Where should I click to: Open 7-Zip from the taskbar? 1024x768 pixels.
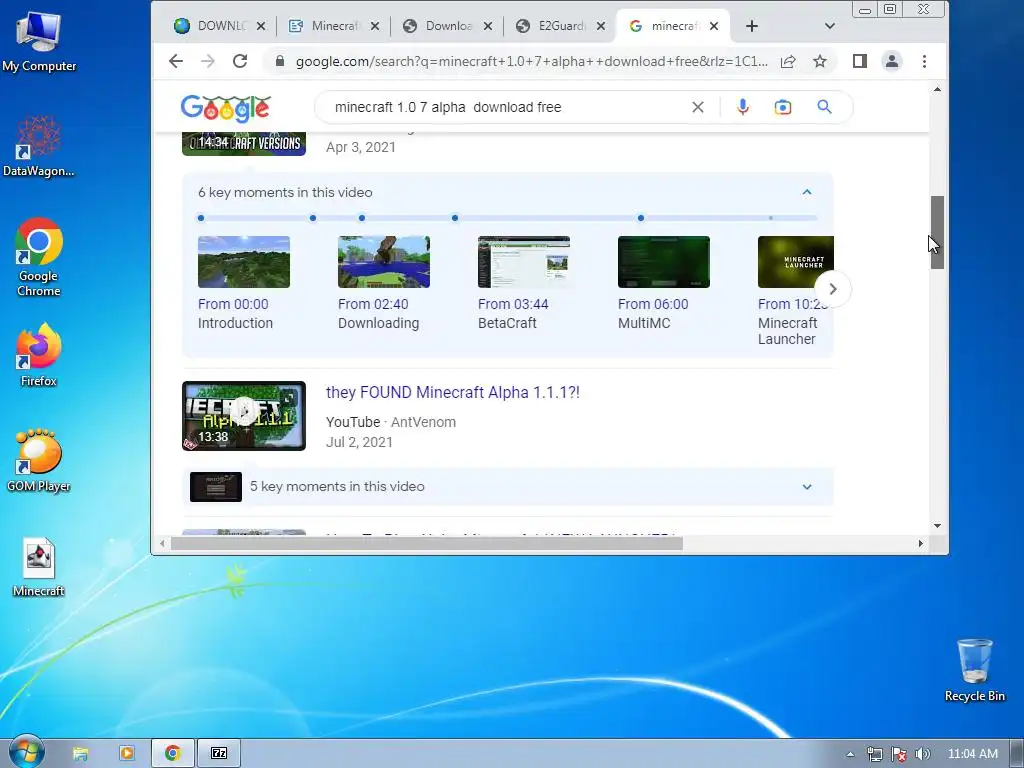pyautogui.click(x=219, y=754)
